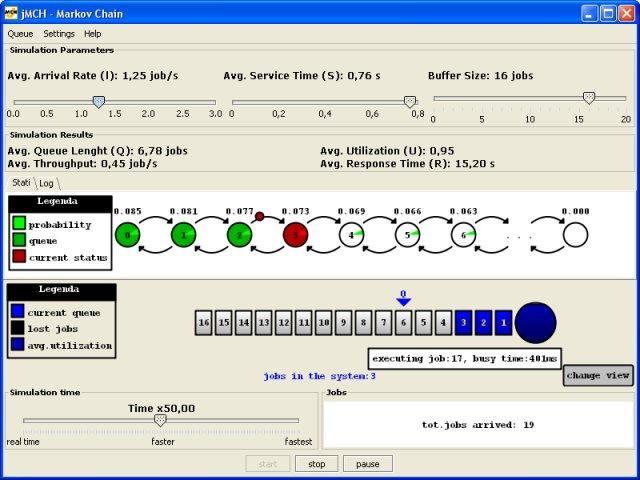This screenshot has width=640, height=480.
Task: Click queue slot number 16
Action: click(x=204, y=323)
